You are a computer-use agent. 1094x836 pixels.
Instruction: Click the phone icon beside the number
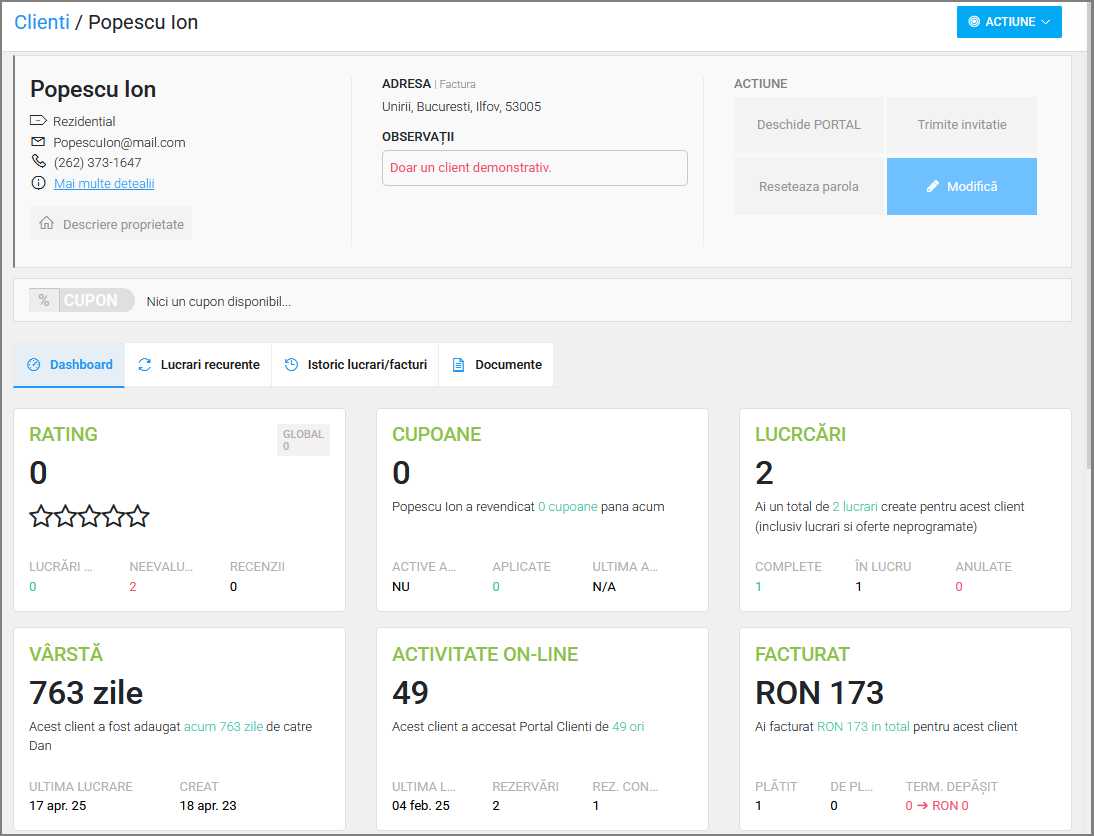[x=38, y=162]
